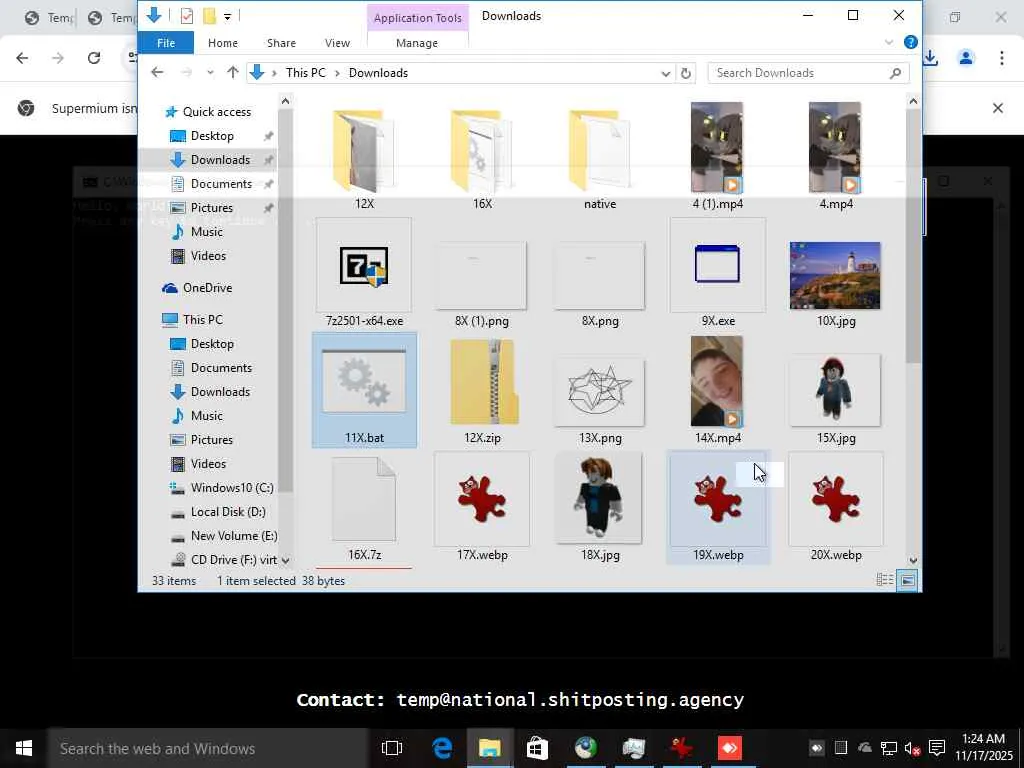This screenshot has height=768, width=1024.
Task: Switch to large thumbnails view icon
Action: point(907,581)
